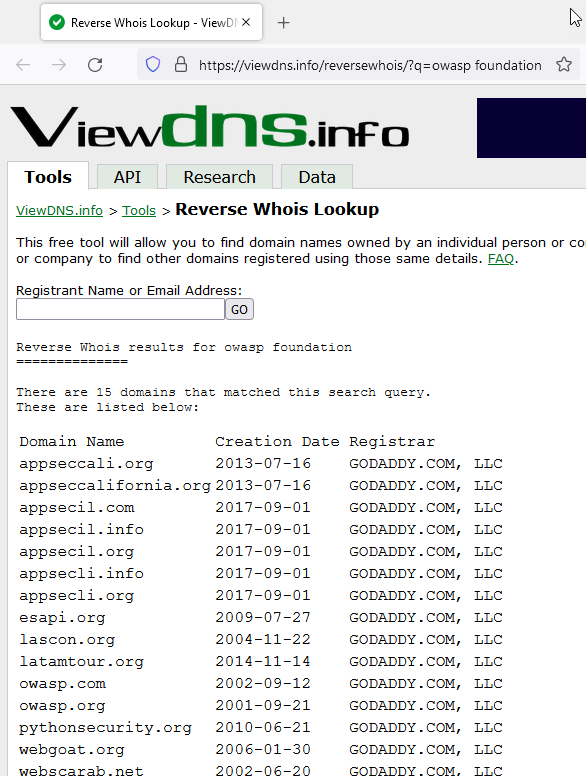Focus the Registrant Name or Email field
586x776 pixels.
[120, 309]
